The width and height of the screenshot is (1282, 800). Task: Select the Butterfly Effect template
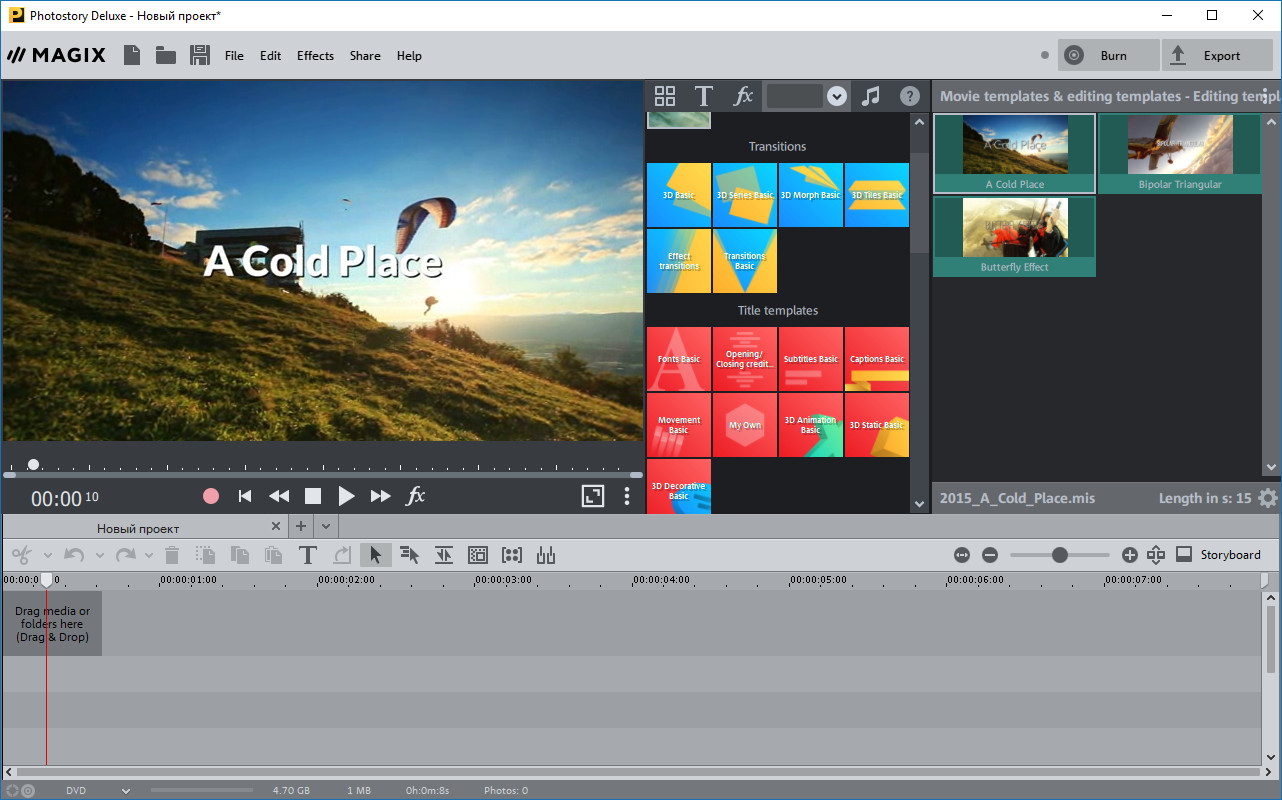coord(1015,236)
